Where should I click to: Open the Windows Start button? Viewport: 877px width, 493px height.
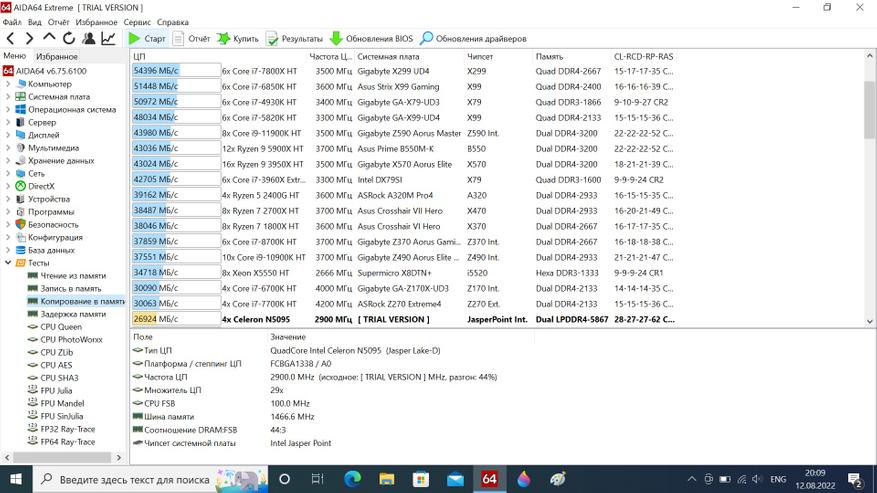[x=16, y=479]
